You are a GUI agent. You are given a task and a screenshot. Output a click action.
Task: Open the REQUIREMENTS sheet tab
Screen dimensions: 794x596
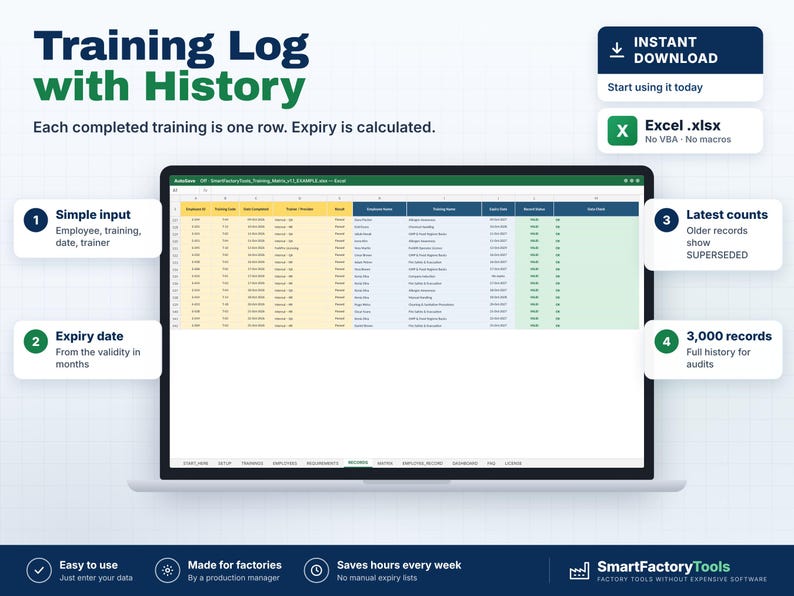(322, 463)
